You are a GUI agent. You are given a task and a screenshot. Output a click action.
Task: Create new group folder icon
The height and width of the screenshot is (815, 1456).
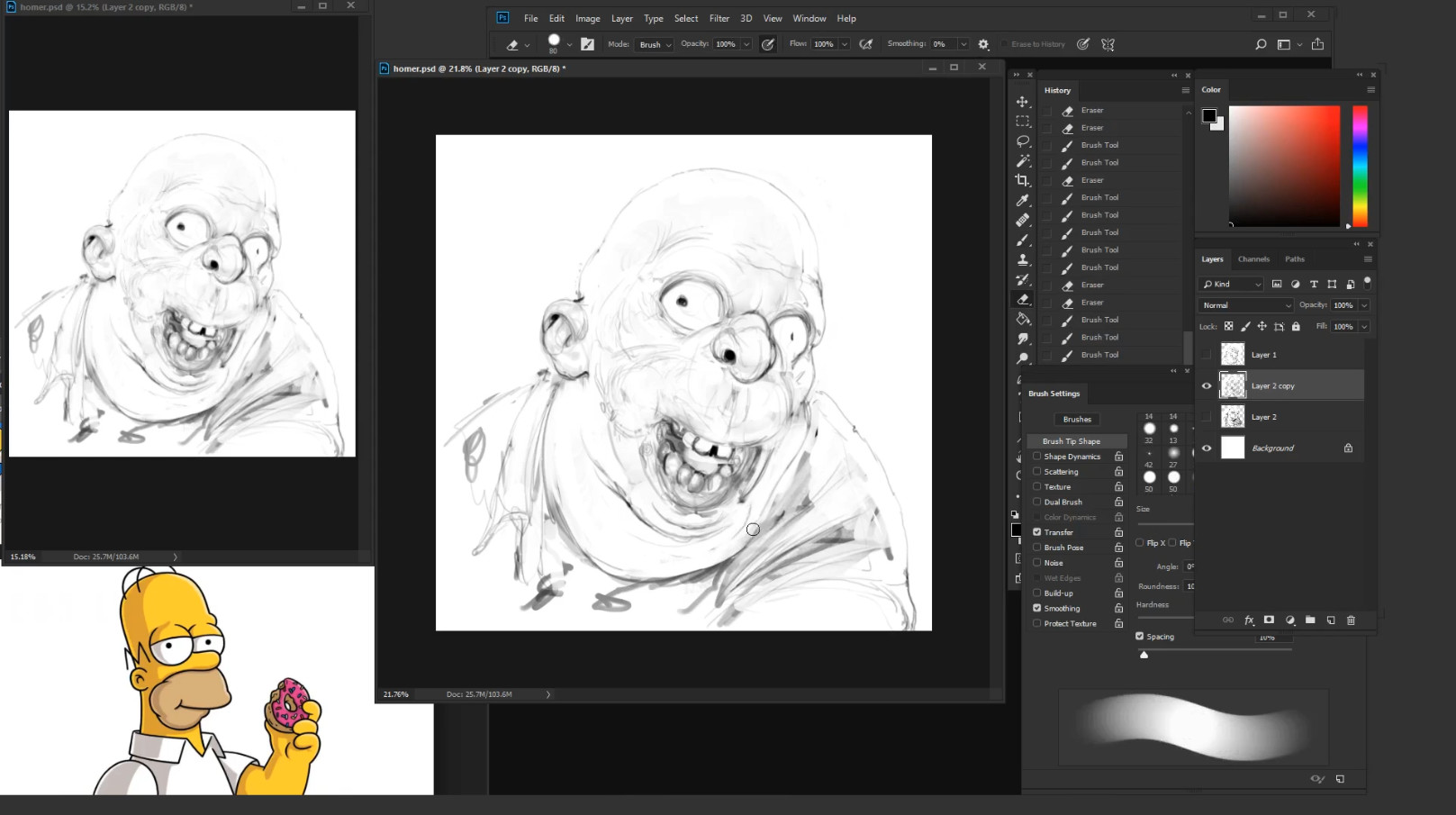(x=1310, y=620)
